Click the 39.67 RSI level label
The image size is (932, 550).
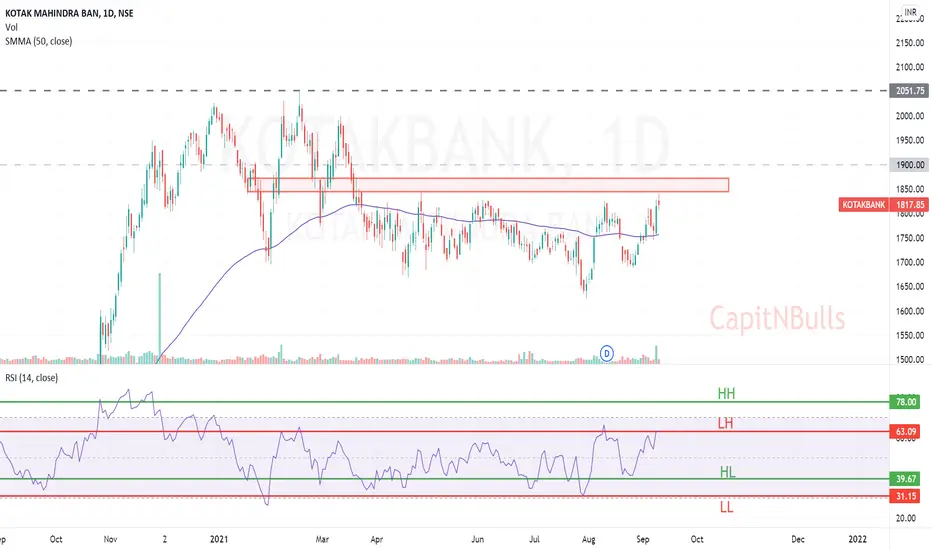pyautogui.click(x=905, y=479)
